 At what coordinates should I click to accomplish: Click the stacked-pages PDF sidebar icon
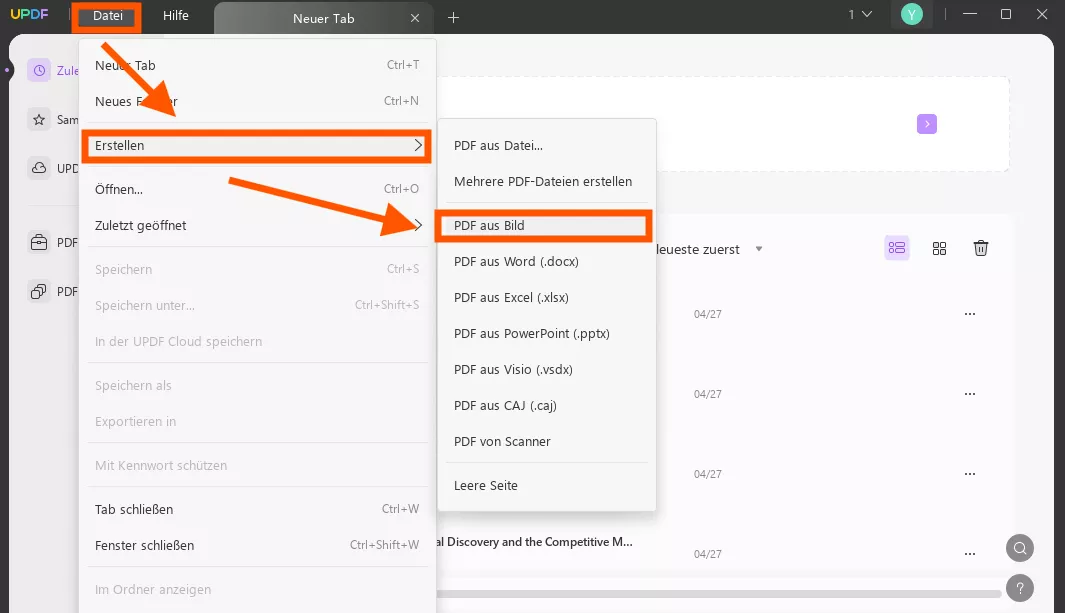tap(39, 291)
